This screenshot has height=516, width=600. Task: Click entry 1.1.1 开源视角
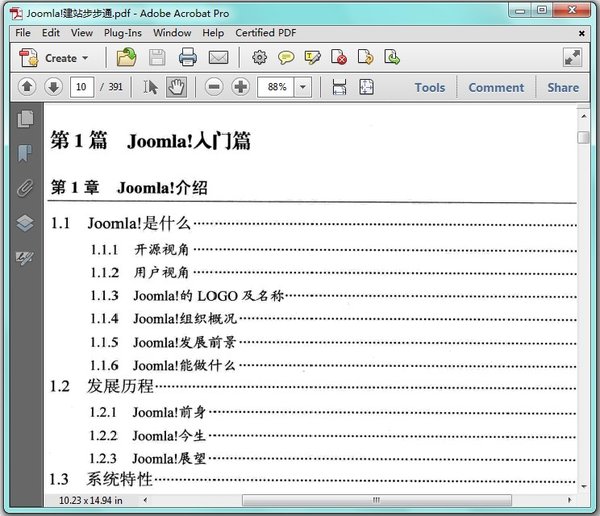click(x=140, y=250)
